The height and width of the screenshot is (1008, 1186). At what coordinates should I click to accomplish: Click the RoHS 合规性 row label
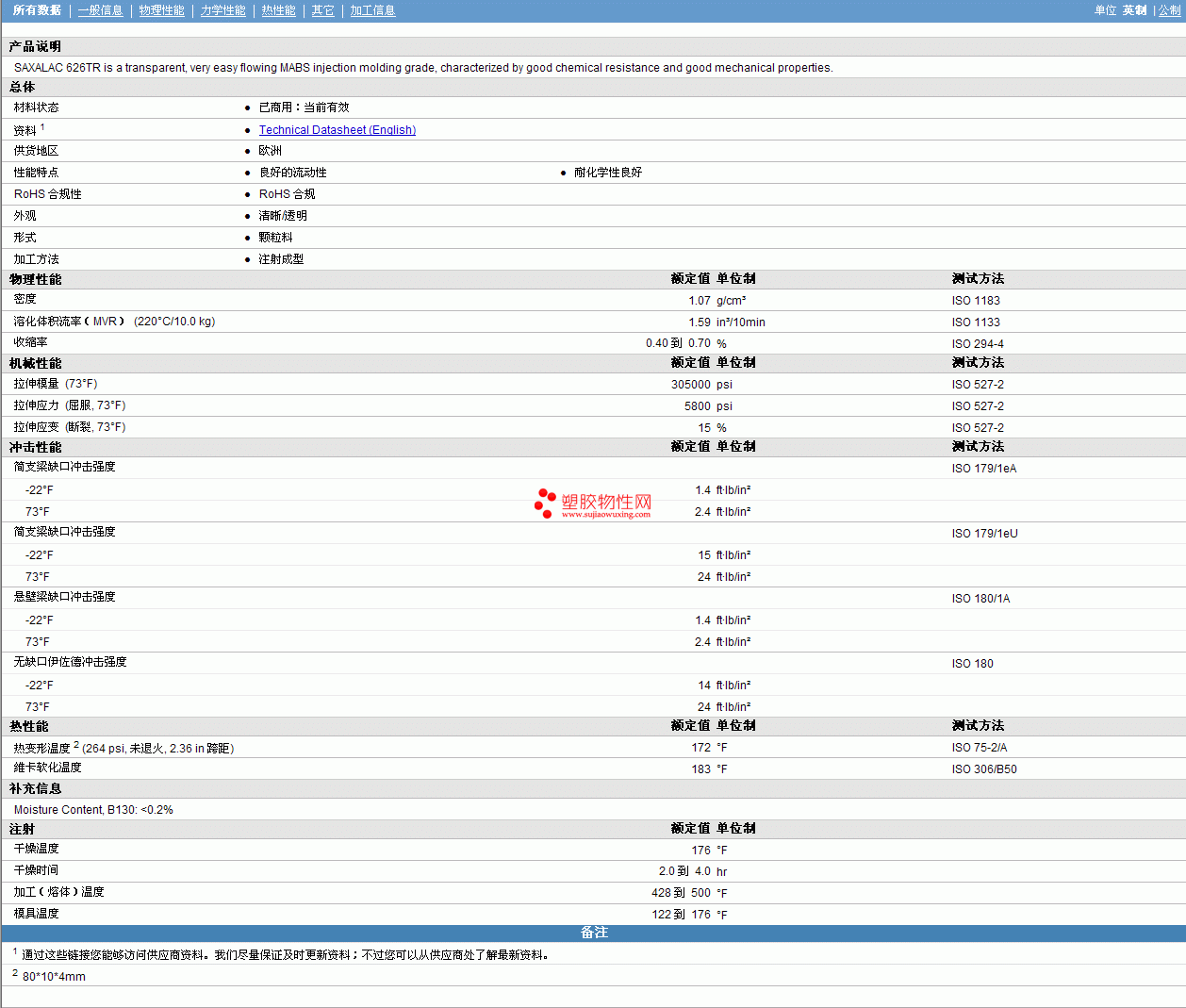click(48, 194)
